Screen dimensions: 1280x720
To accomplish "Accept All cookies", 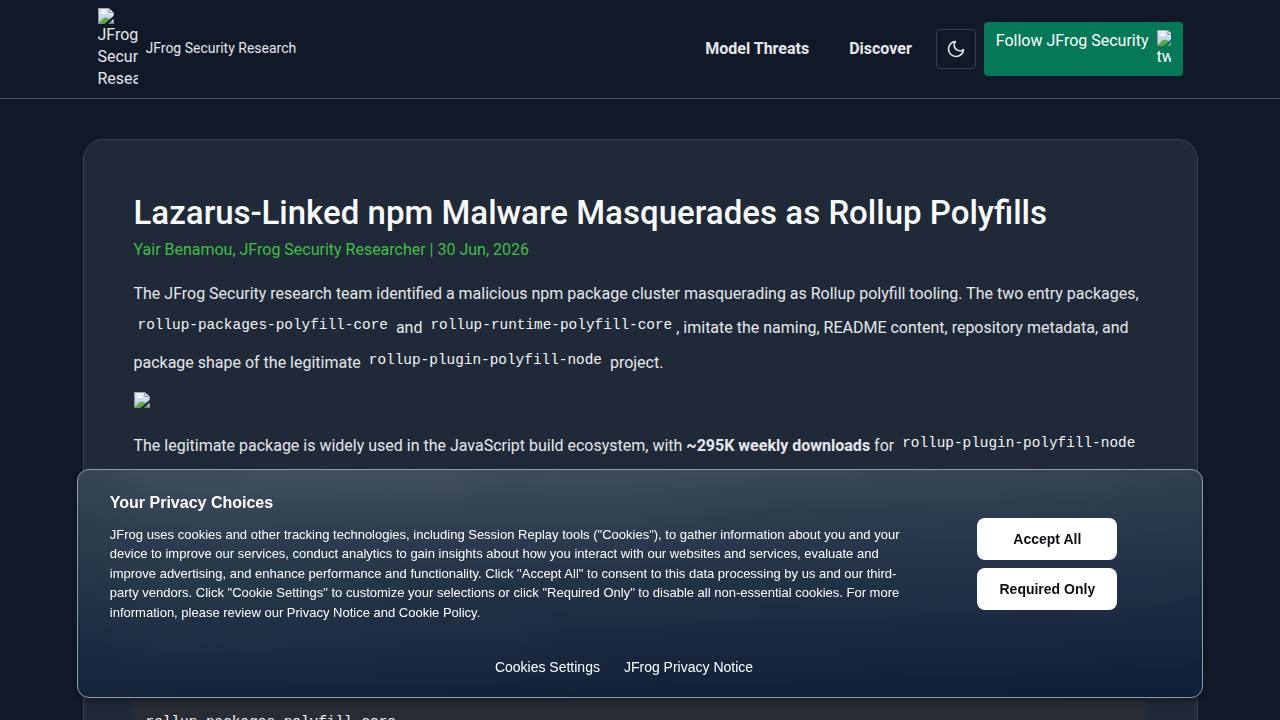I will [x=1047, y=539].
